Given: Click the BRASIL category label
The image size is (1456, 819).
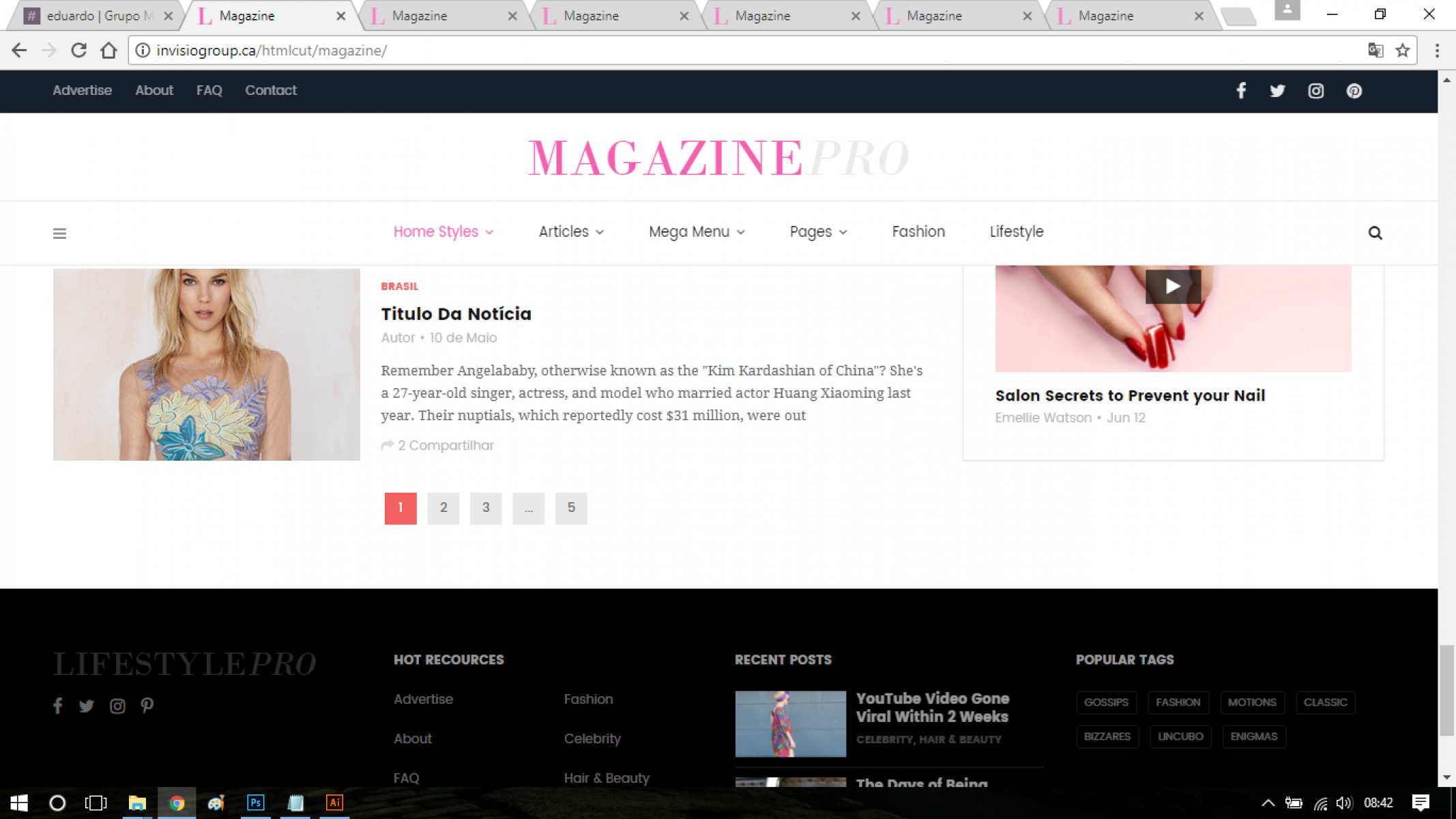Looking at the screenshot, I should tap(400, 286).
